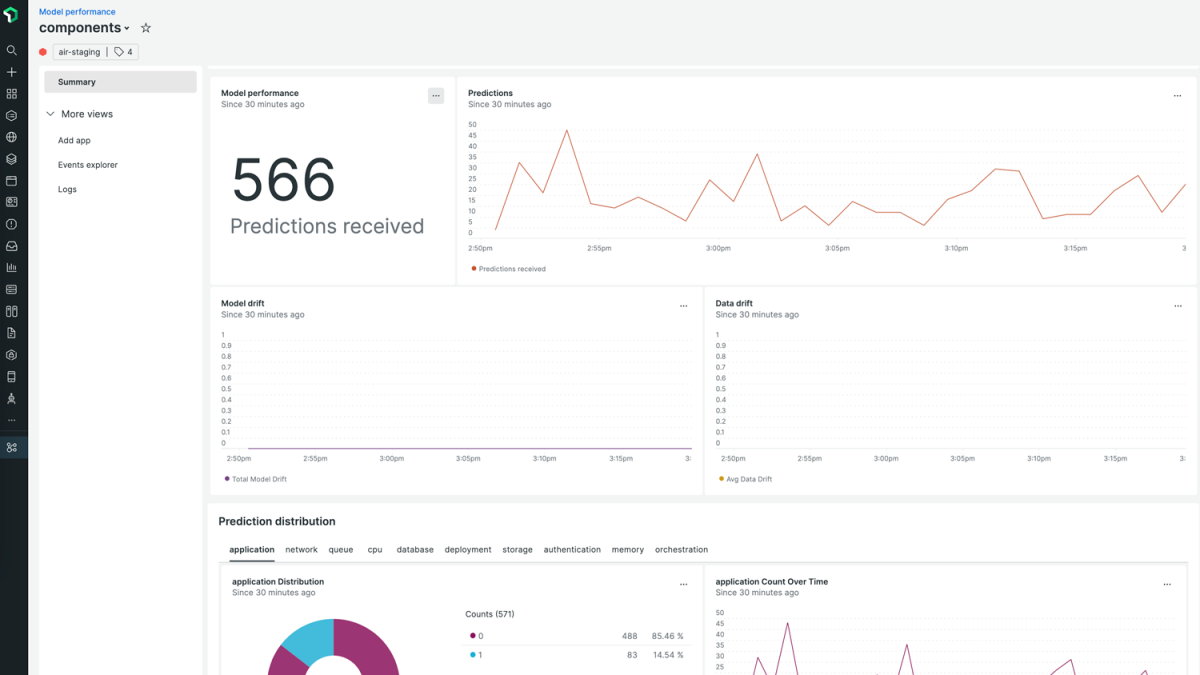This screenshot has height=675, width=1200.
Task: Open the bar chart sidebar icon
Action: click(12, 268)
